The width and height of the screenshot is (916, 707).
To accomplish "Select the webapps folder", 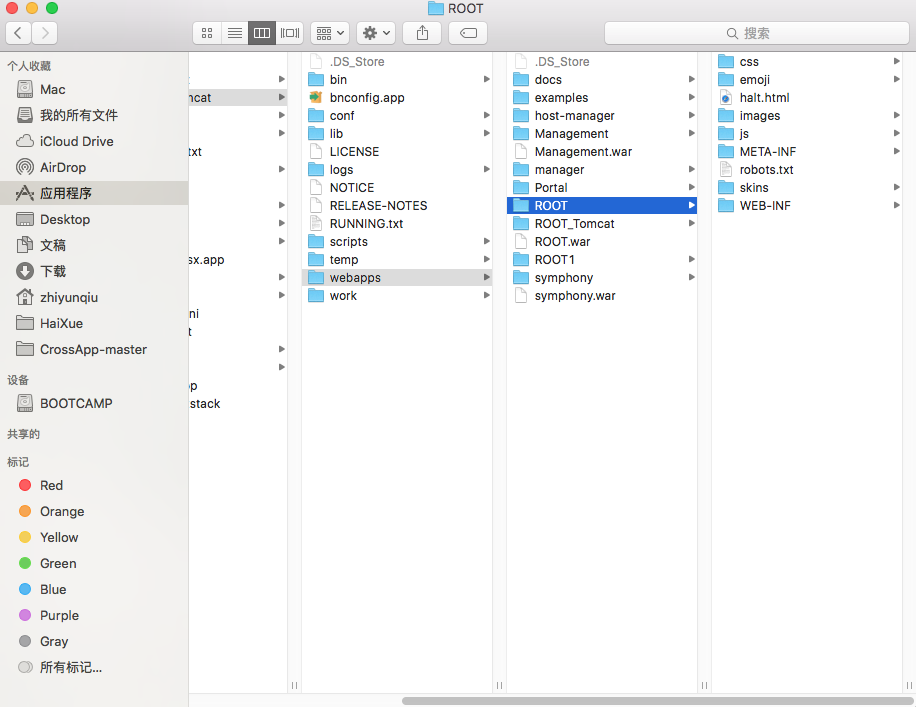I will tap(397, 278).
